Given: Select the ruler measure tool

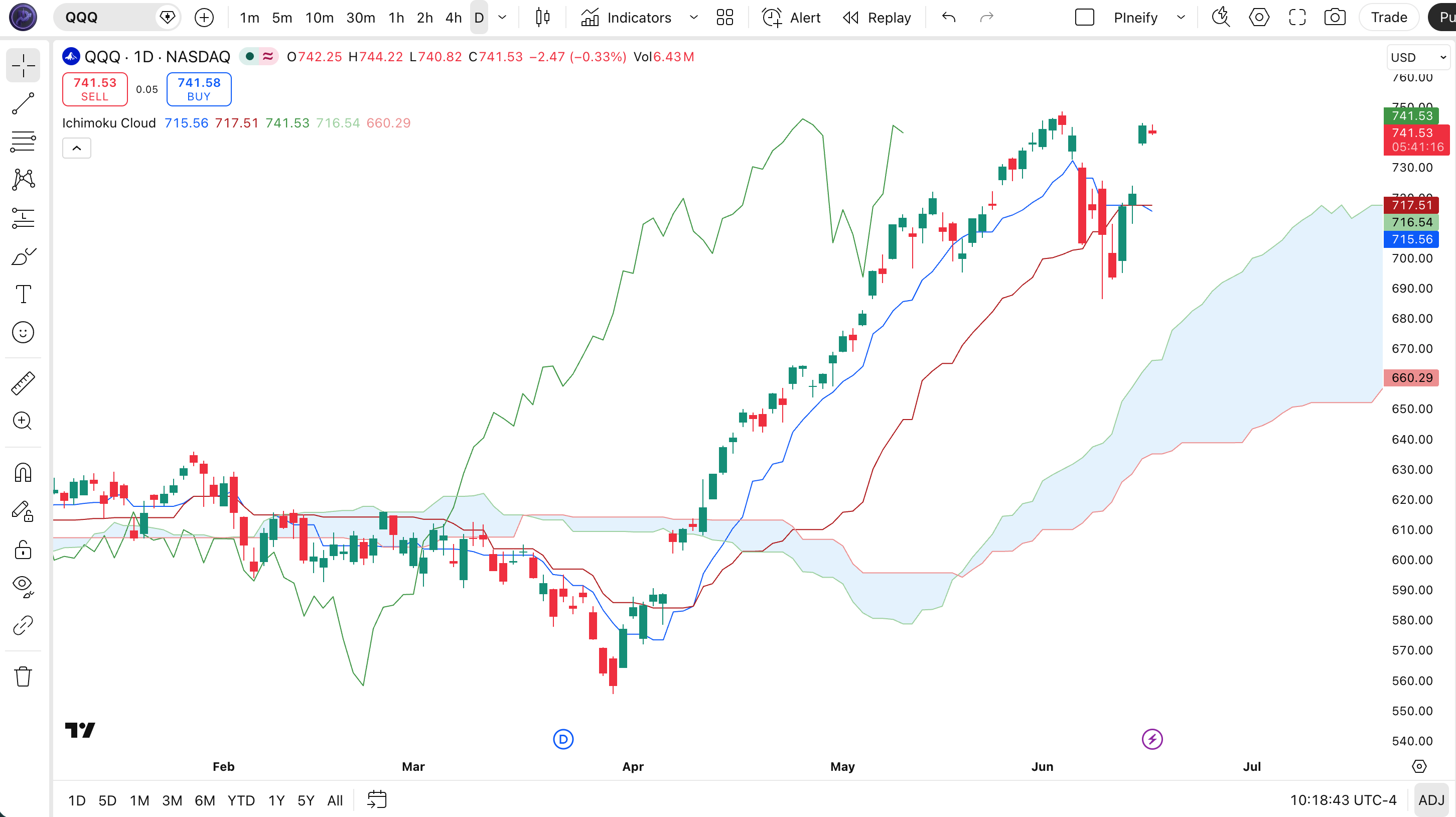Looking at the screenshot, I should click(23, 383).
